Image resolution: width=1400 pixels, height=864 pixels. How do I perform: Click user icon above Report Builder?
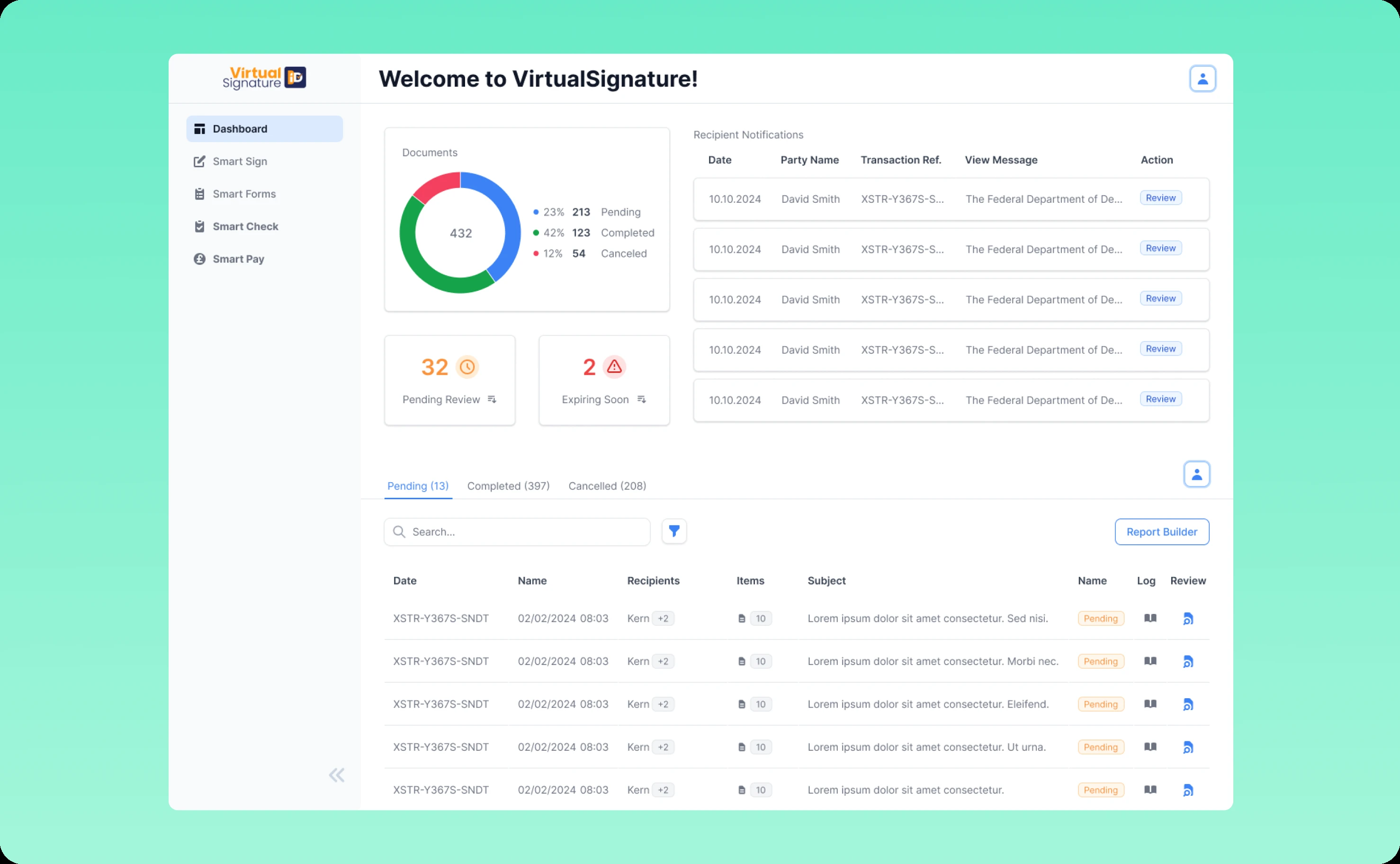[1197, 474]
